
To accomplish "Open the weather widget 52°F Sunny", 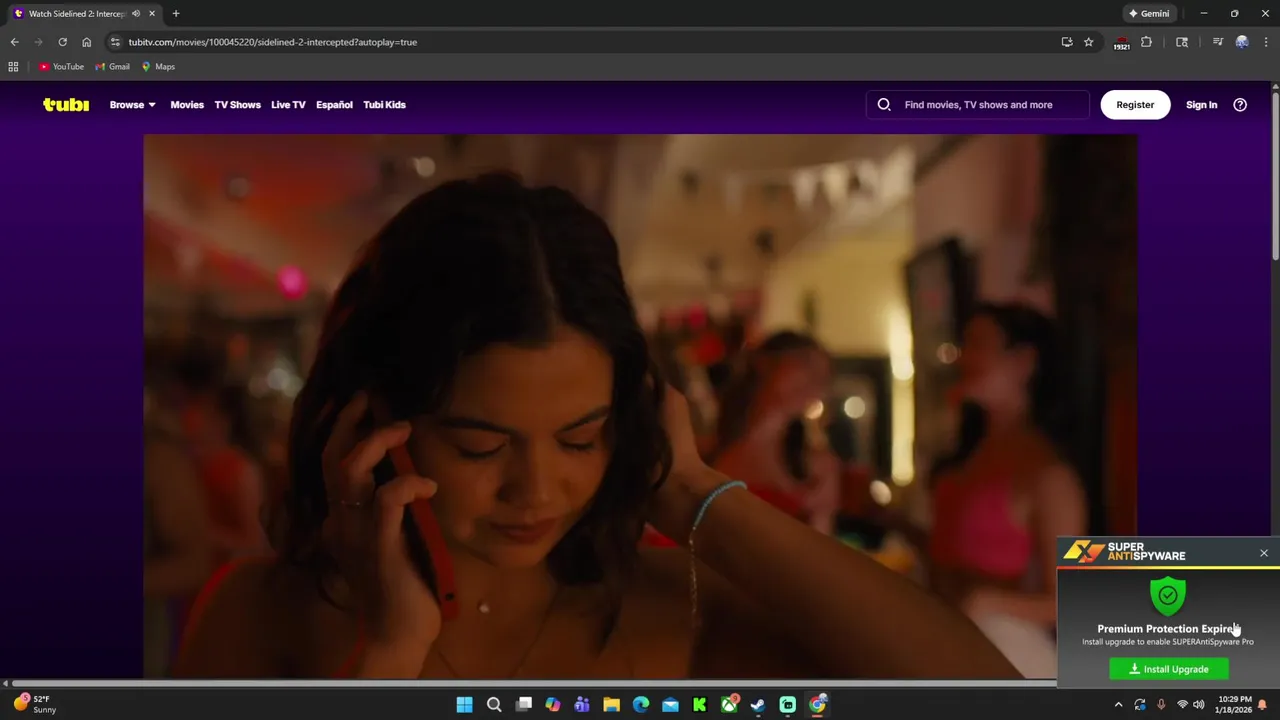I will (x=34, y=704).
